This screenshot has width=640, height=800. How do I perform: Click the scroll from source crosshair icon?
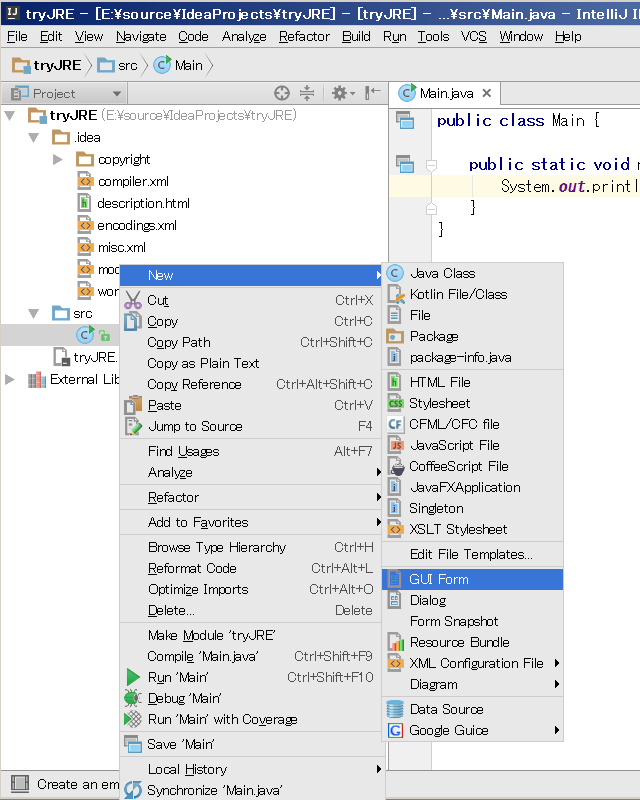282,93
